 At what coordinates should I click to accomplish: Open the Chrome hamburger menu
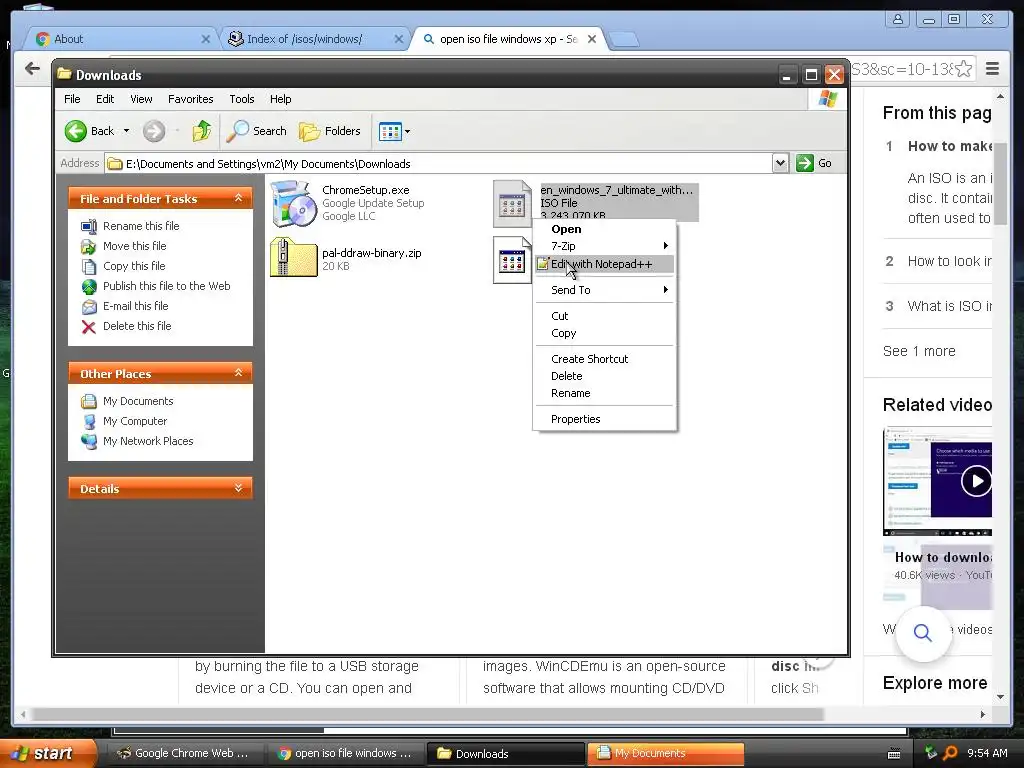tap(992, 69)
